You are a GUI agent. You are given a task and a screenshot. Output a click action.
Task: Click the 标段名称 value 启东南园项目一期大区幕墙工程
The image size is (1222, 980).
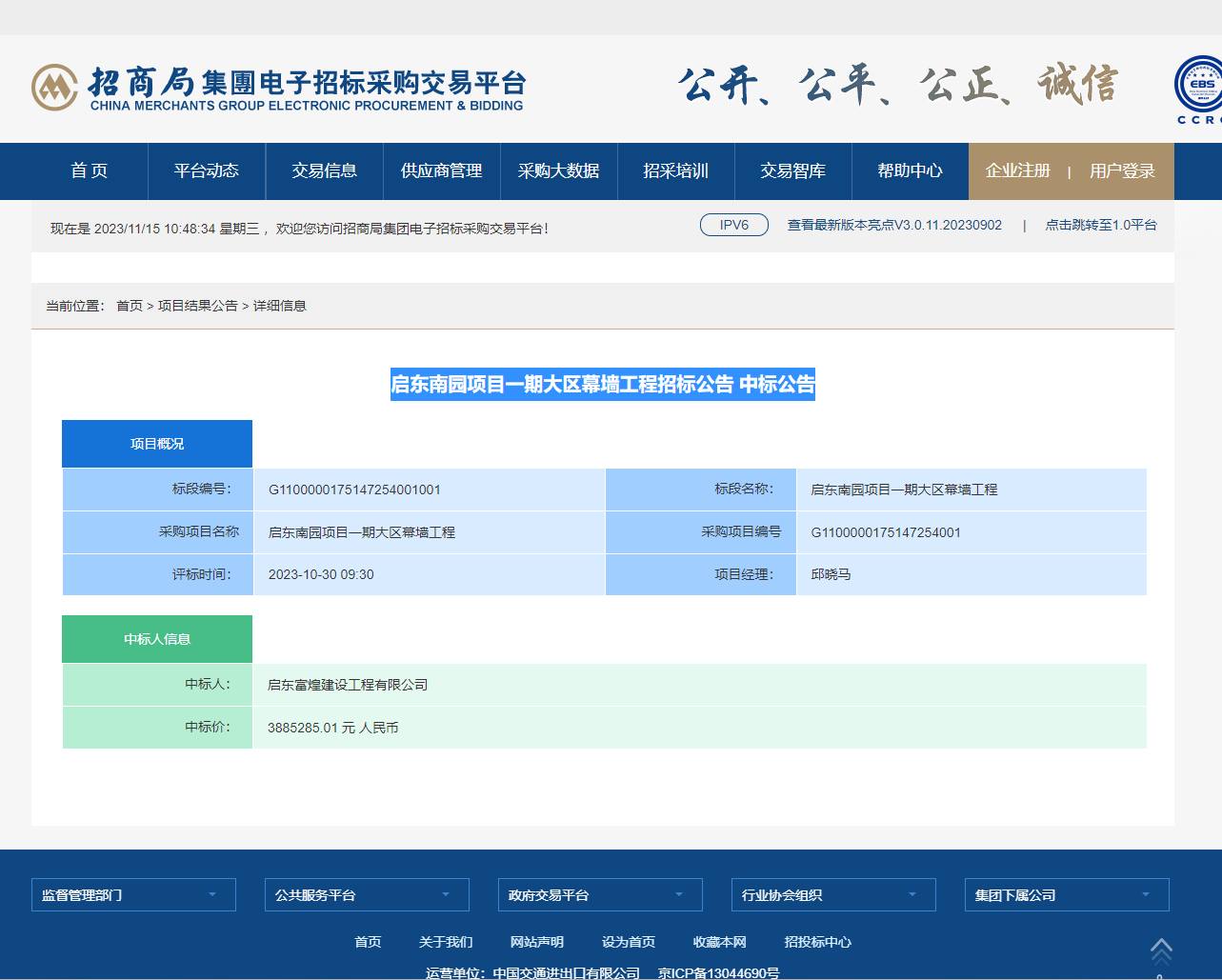[904, 490]
